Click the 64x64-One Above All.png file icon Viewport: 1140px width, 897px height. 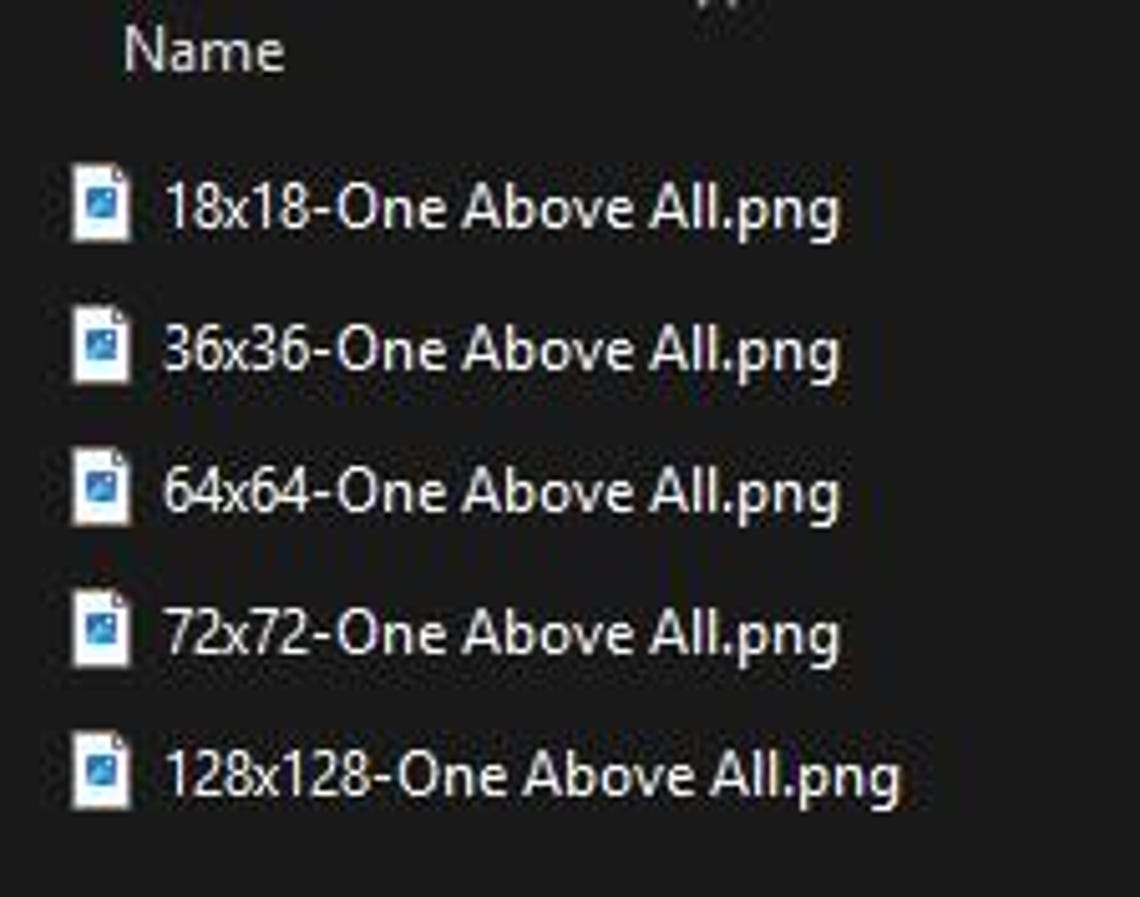101,486
